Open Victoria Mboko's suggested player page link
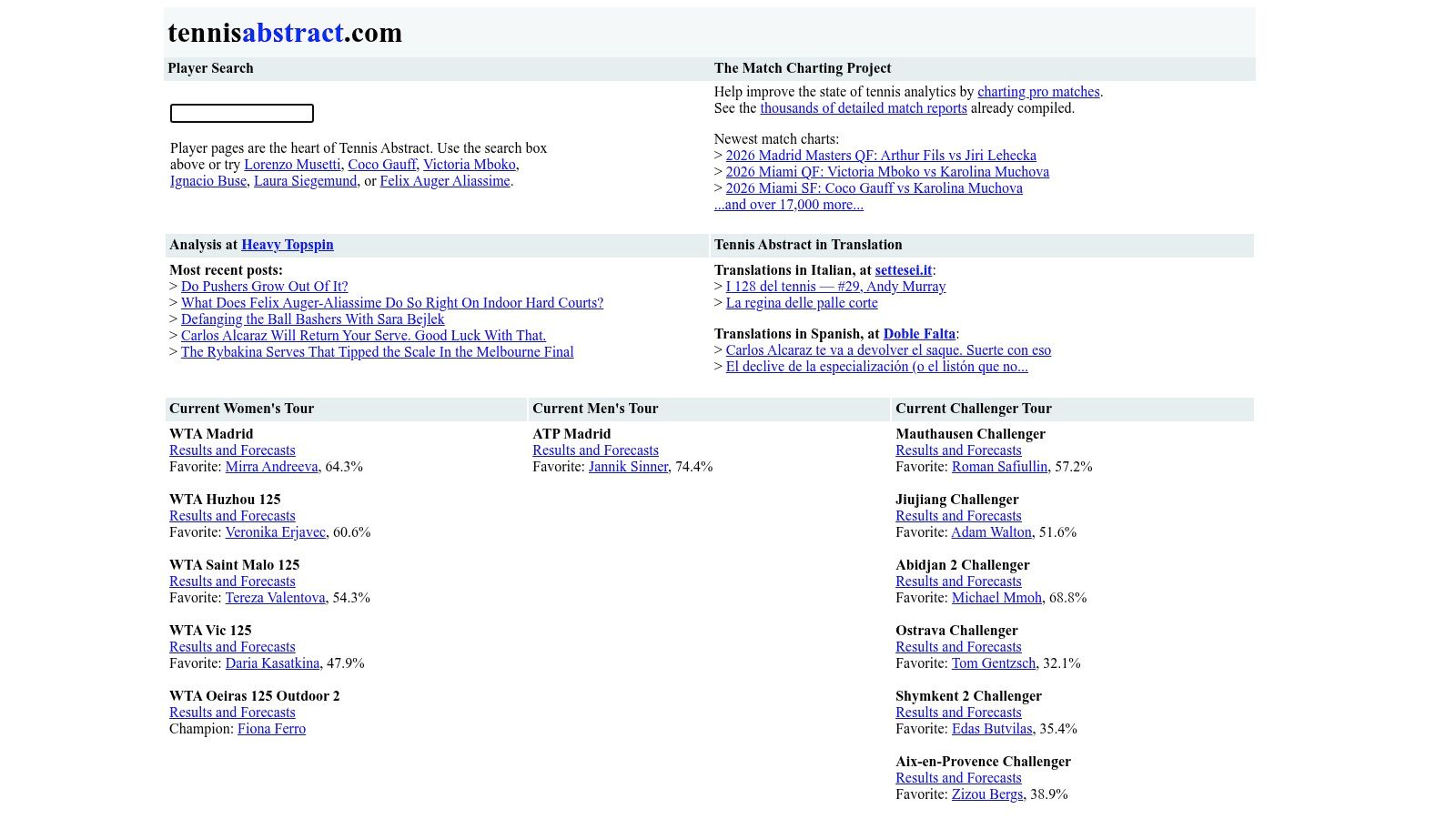1456x819 pixels. coord(470,165)
